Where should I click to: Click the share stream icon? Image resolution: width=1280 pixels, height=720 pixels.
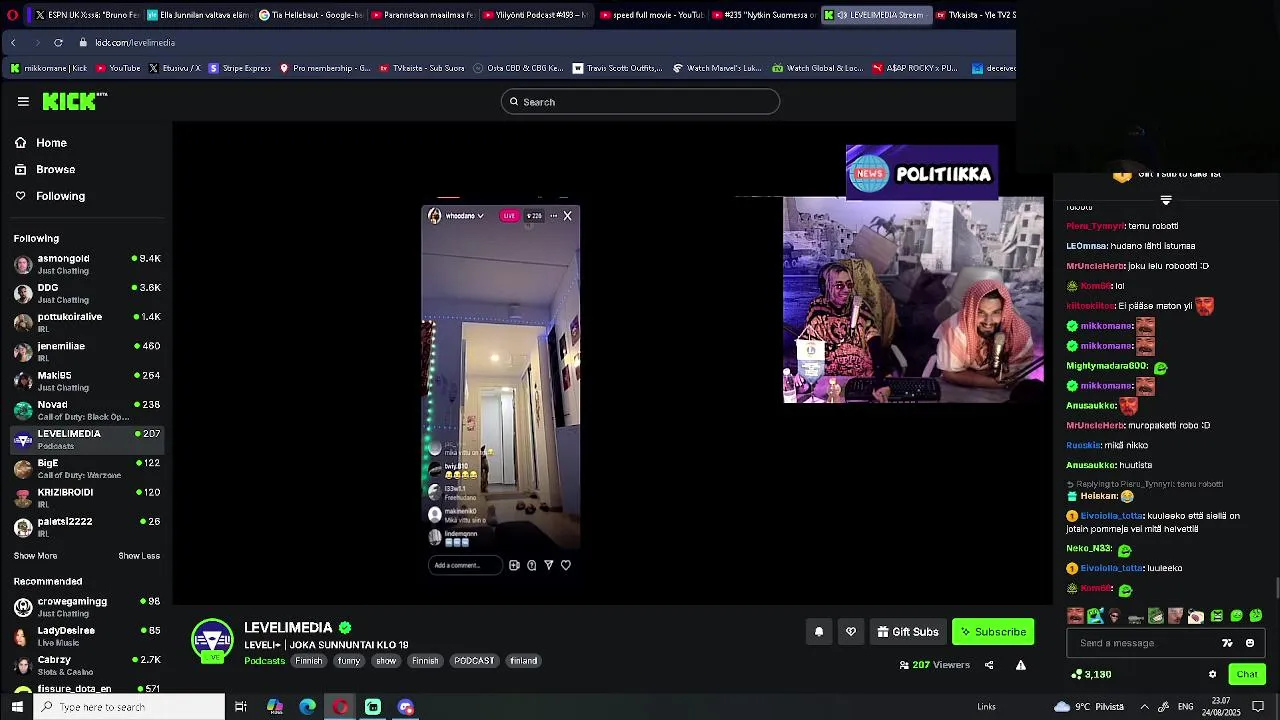pos(989,665)
